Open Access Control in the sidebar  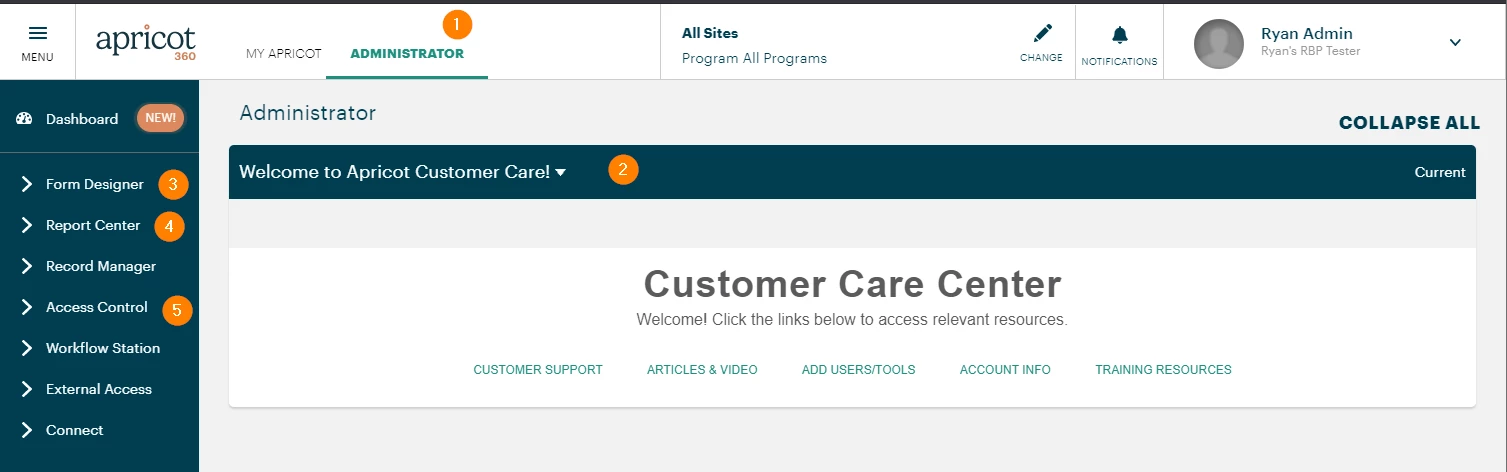click(x=97, y=307)
